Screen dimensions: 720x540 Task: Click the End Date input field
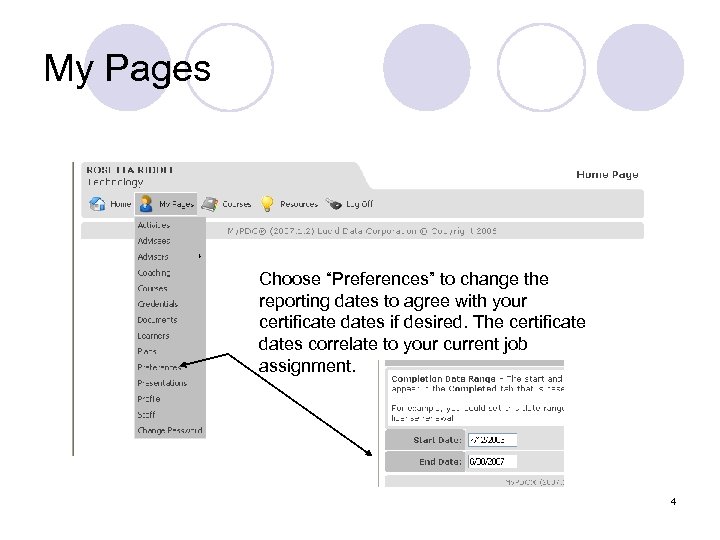point(492,461)
